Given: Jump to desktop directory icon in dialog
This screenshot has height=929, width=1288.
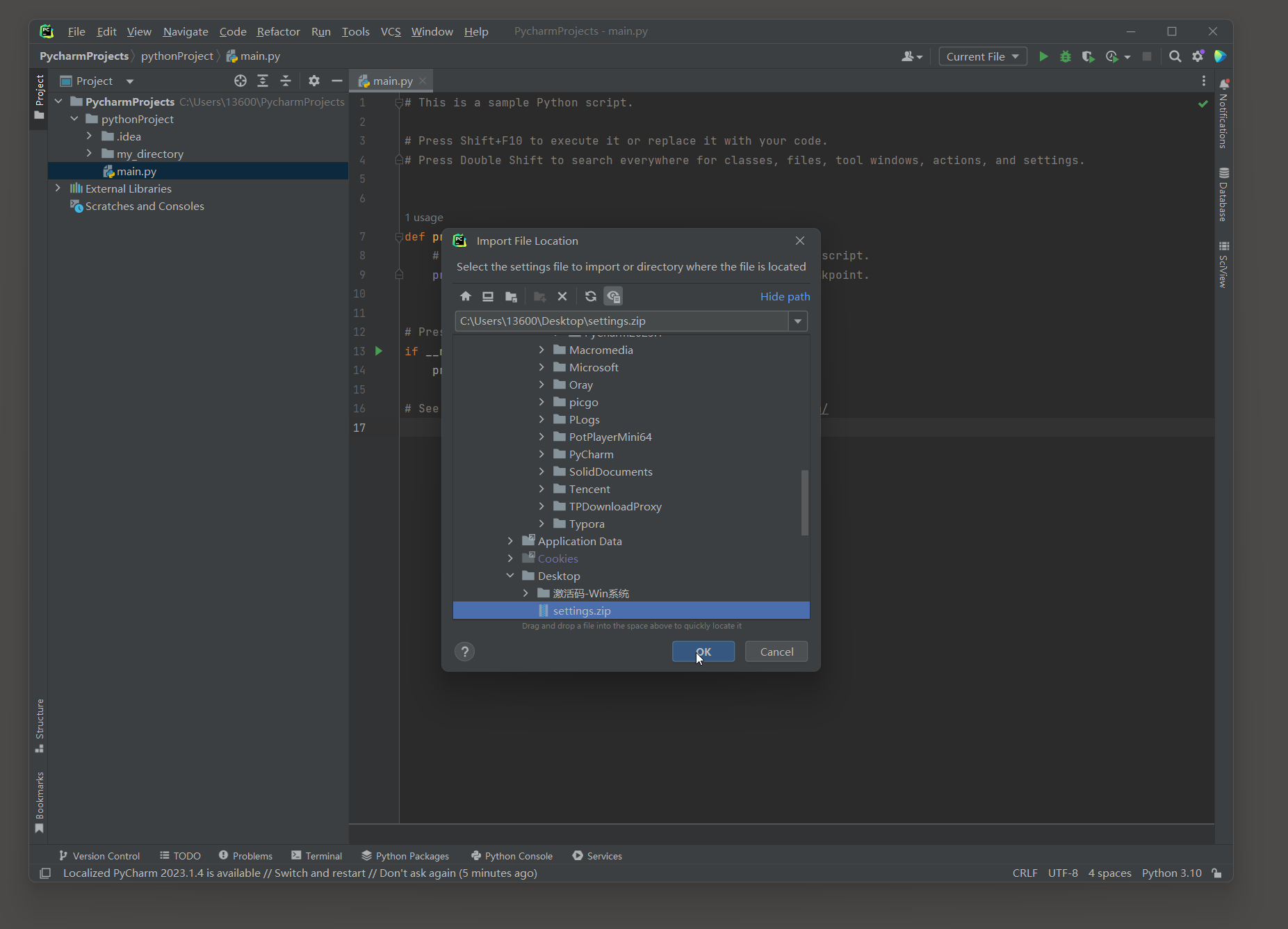Looking at the screenshot, I should (488, 296).
